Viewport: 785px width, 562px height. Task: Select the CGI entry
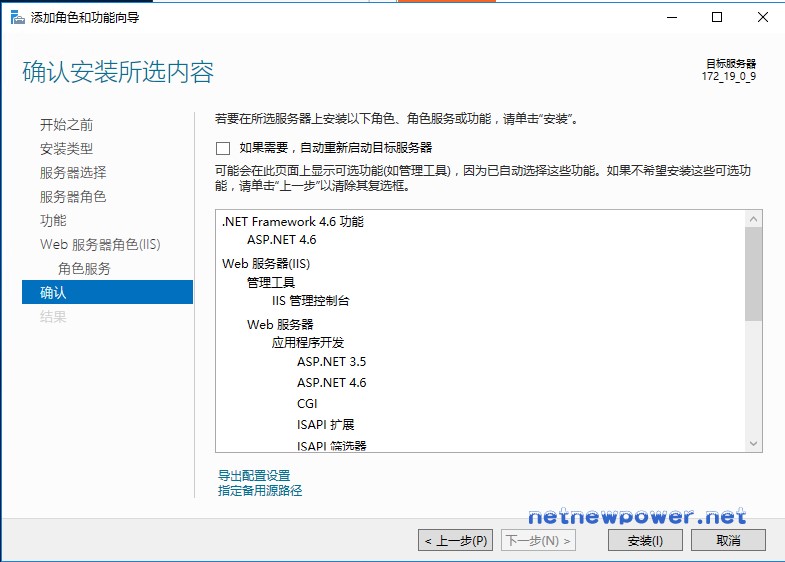click(x=307, y=404)
